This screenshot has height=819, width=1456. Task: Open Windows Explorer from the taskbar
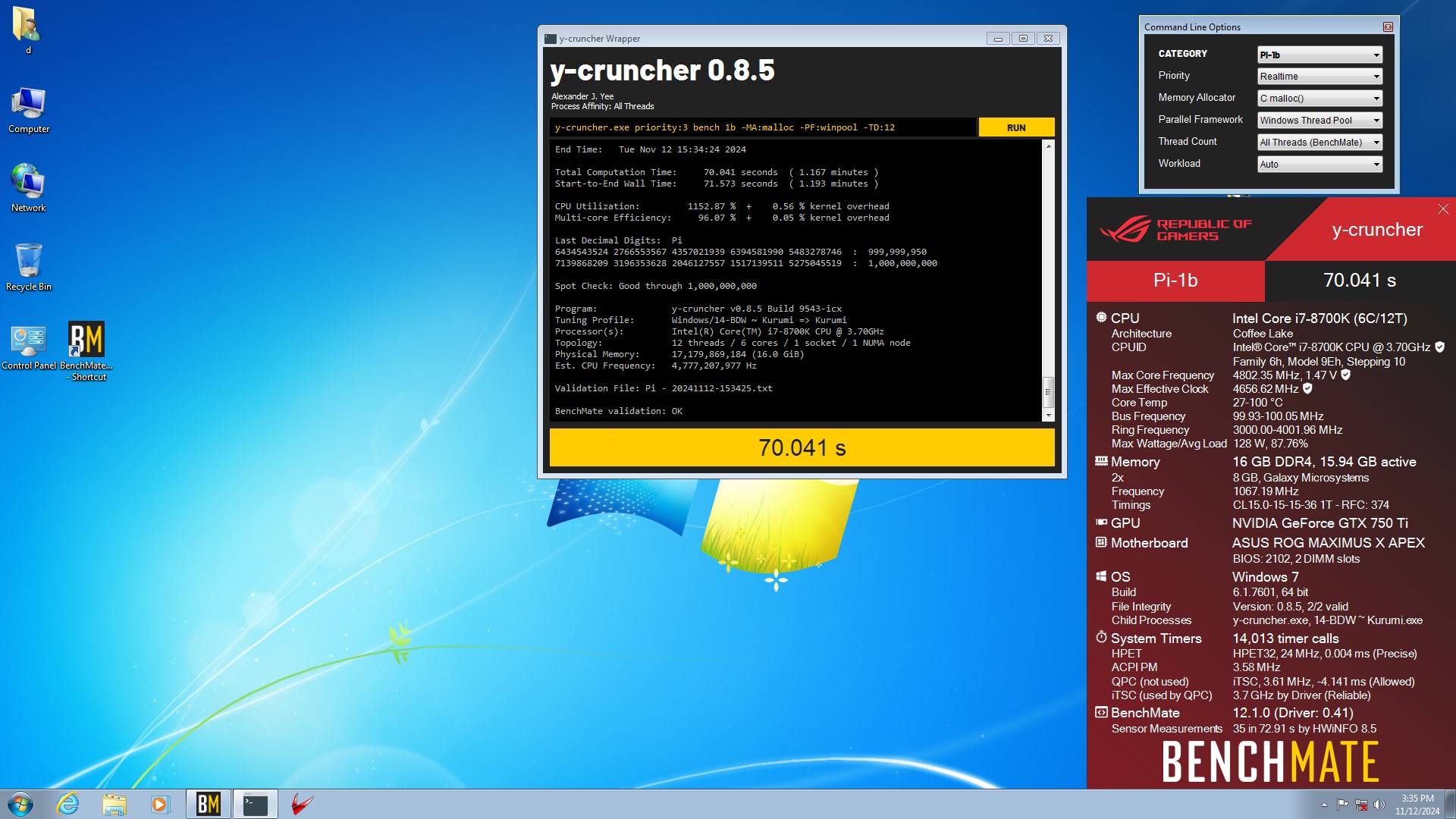click(114, 804)
